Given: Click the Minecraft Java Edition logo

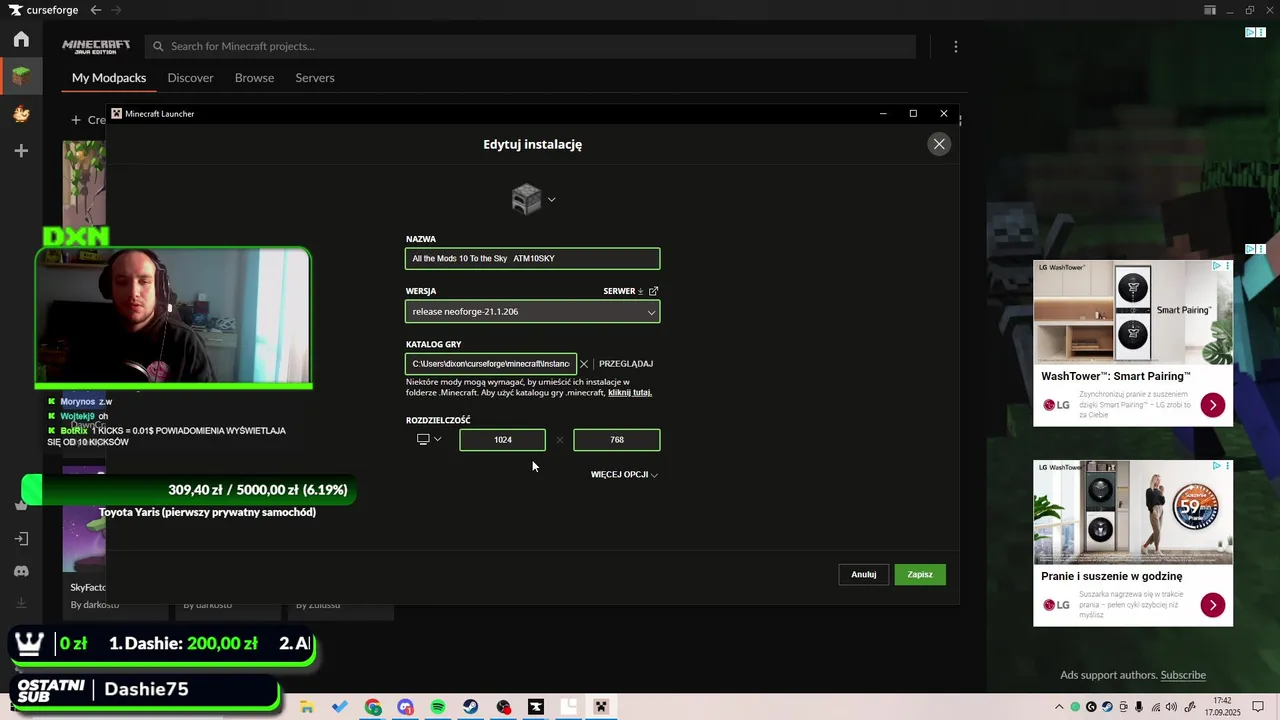Looking at the screenshot, I should click(x=96, y=46).
